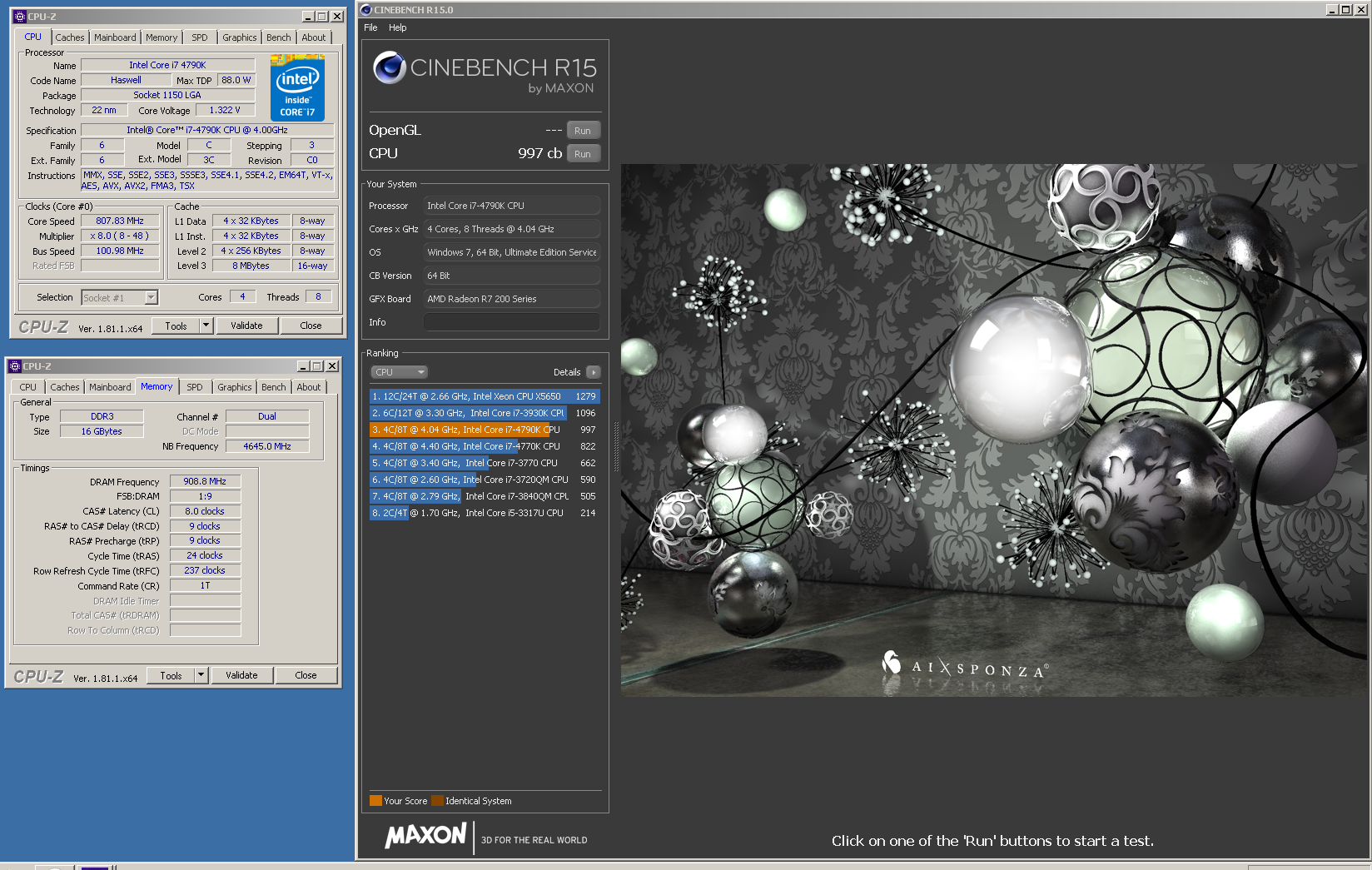Click the Processor field Intel Core i7-4790K CPU
The height and width of the screenshot is (870, 1372).
(512, 206)
